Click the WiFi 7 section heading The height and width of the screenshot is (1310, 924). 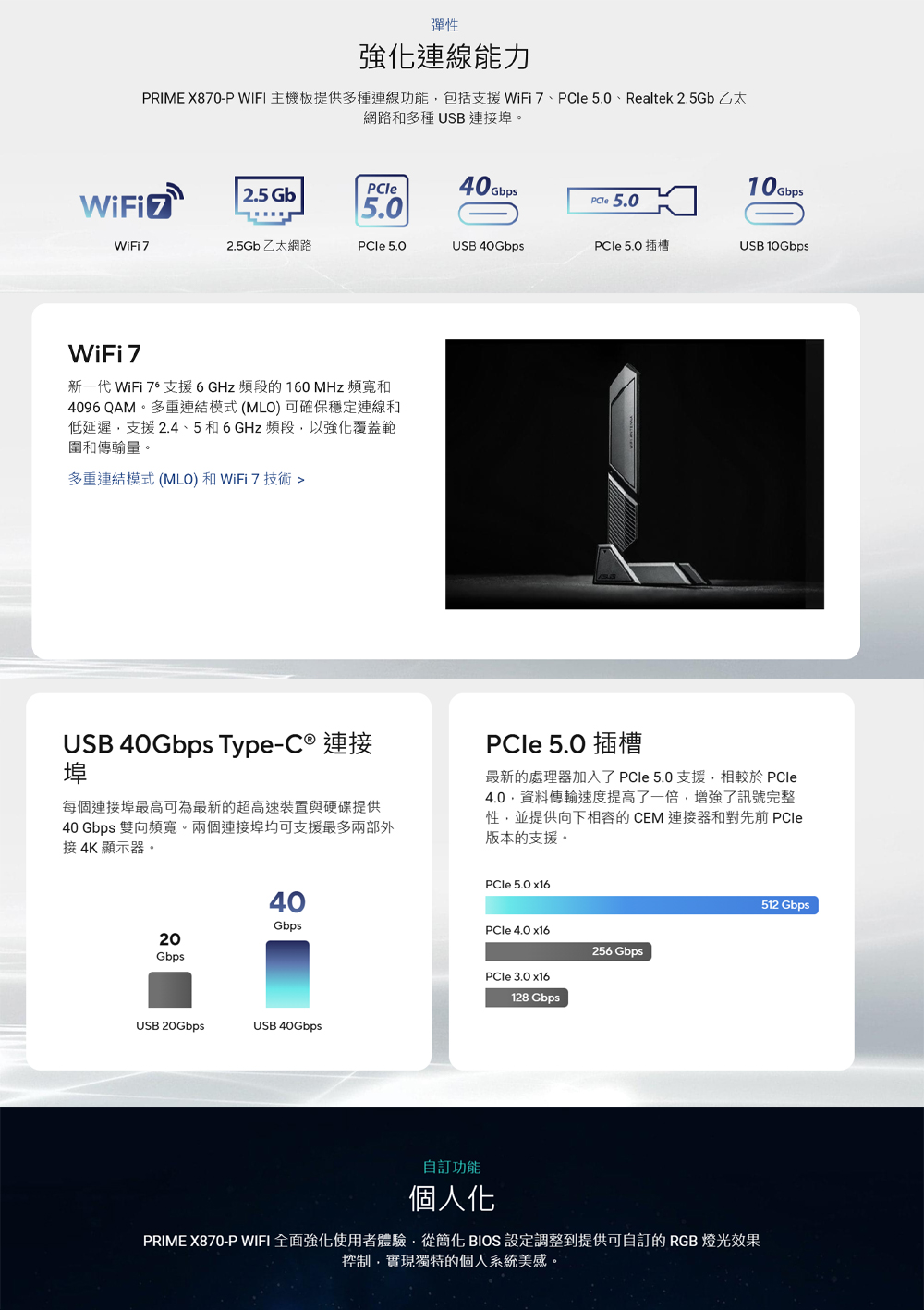point(104,354)
